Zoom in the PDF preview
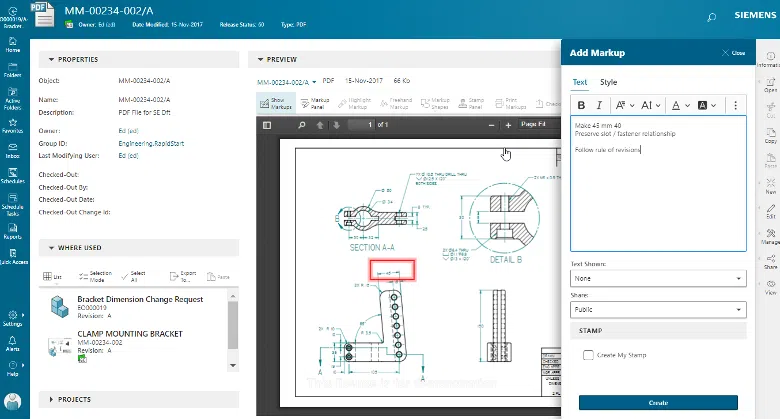 point(508,125)
